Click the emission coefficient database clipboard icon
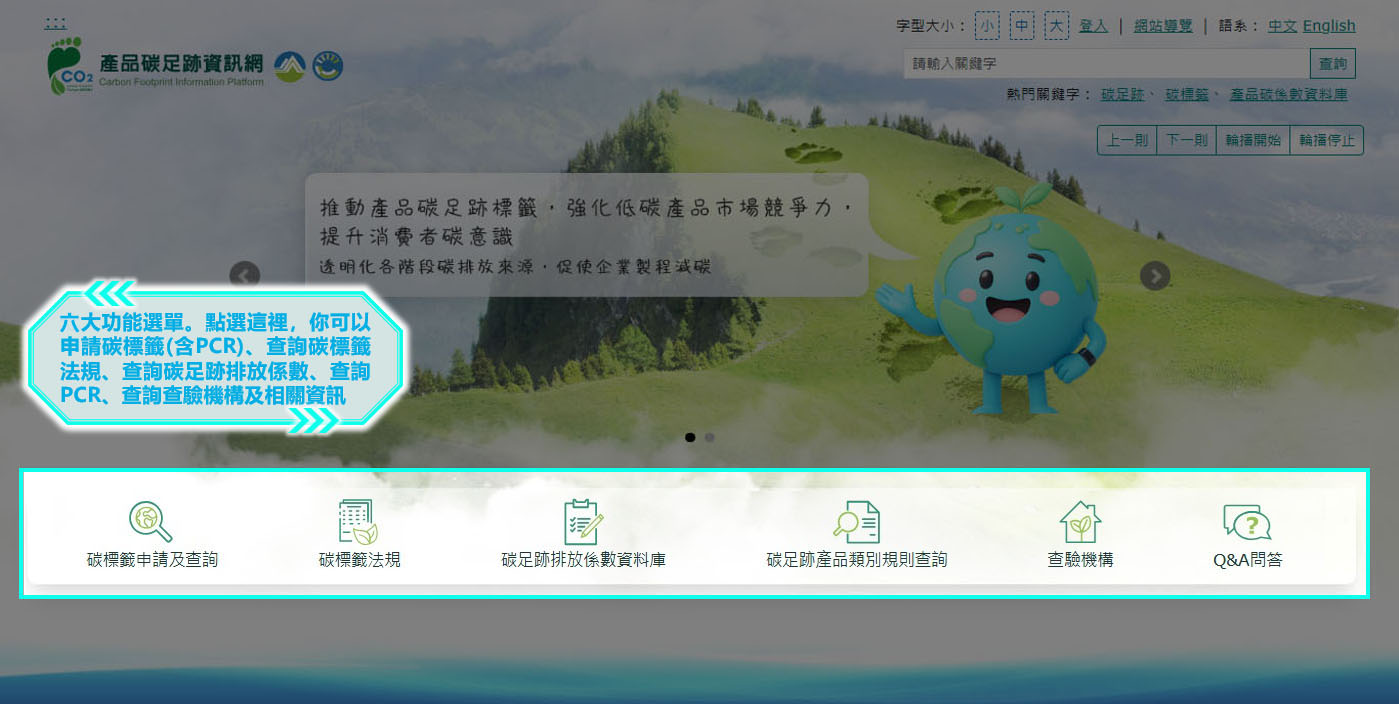The image size is (1399, 704). pos(583,521)
